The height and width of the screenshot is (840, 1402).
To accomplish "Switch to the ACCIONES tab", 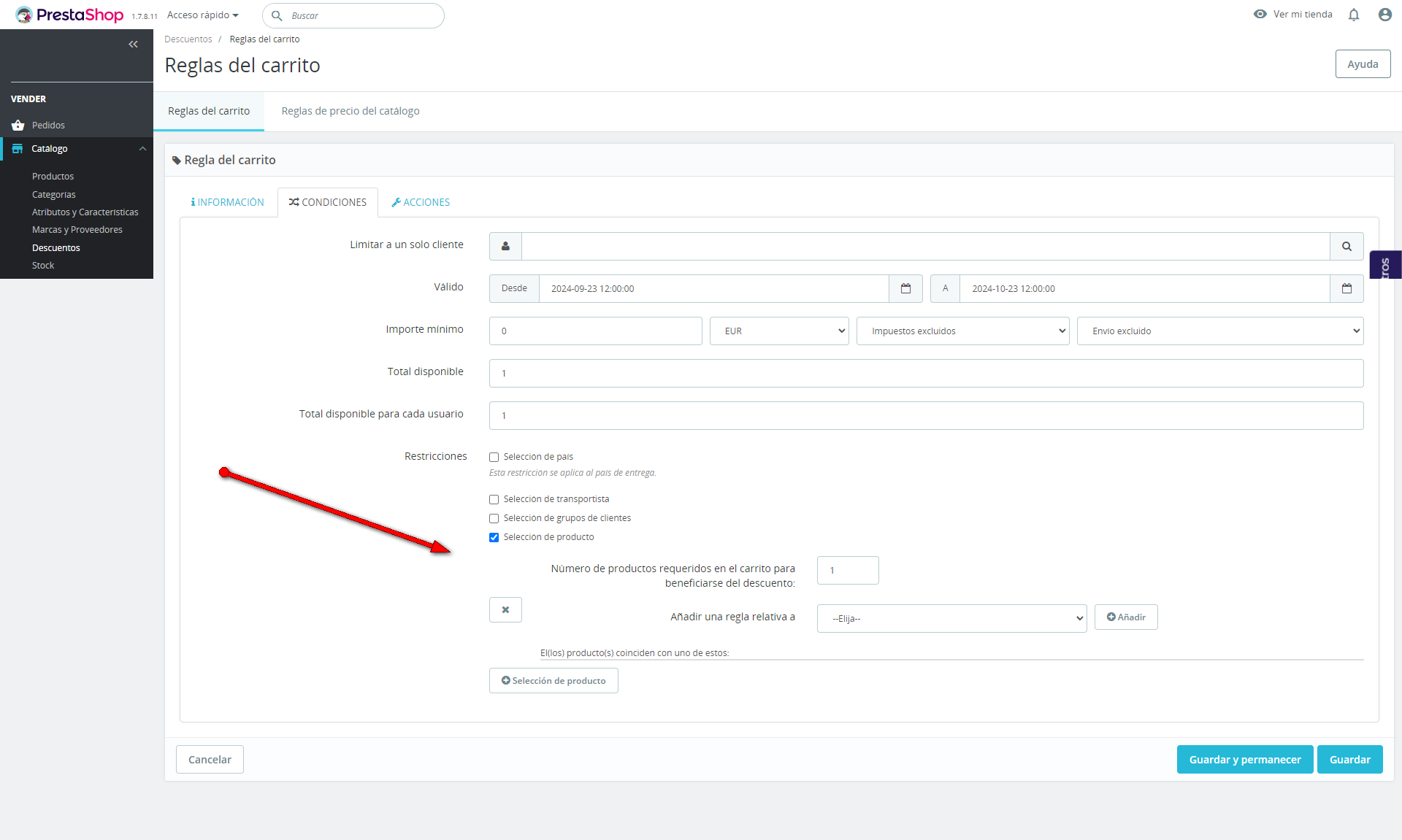I will (x=421, y=203).
